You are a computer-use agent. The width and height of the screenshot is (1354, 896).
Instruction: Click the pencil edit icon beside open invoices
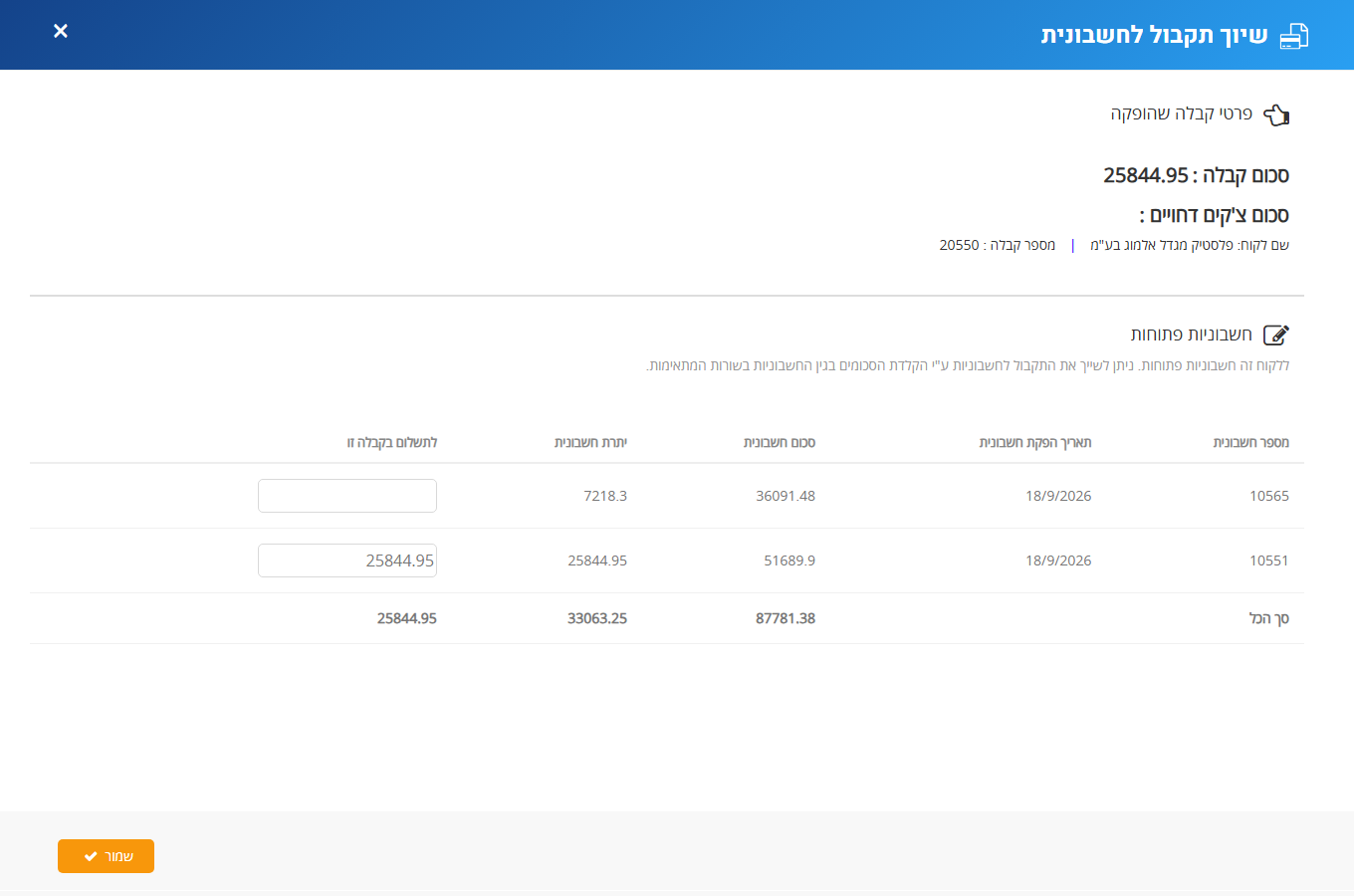1276,335
